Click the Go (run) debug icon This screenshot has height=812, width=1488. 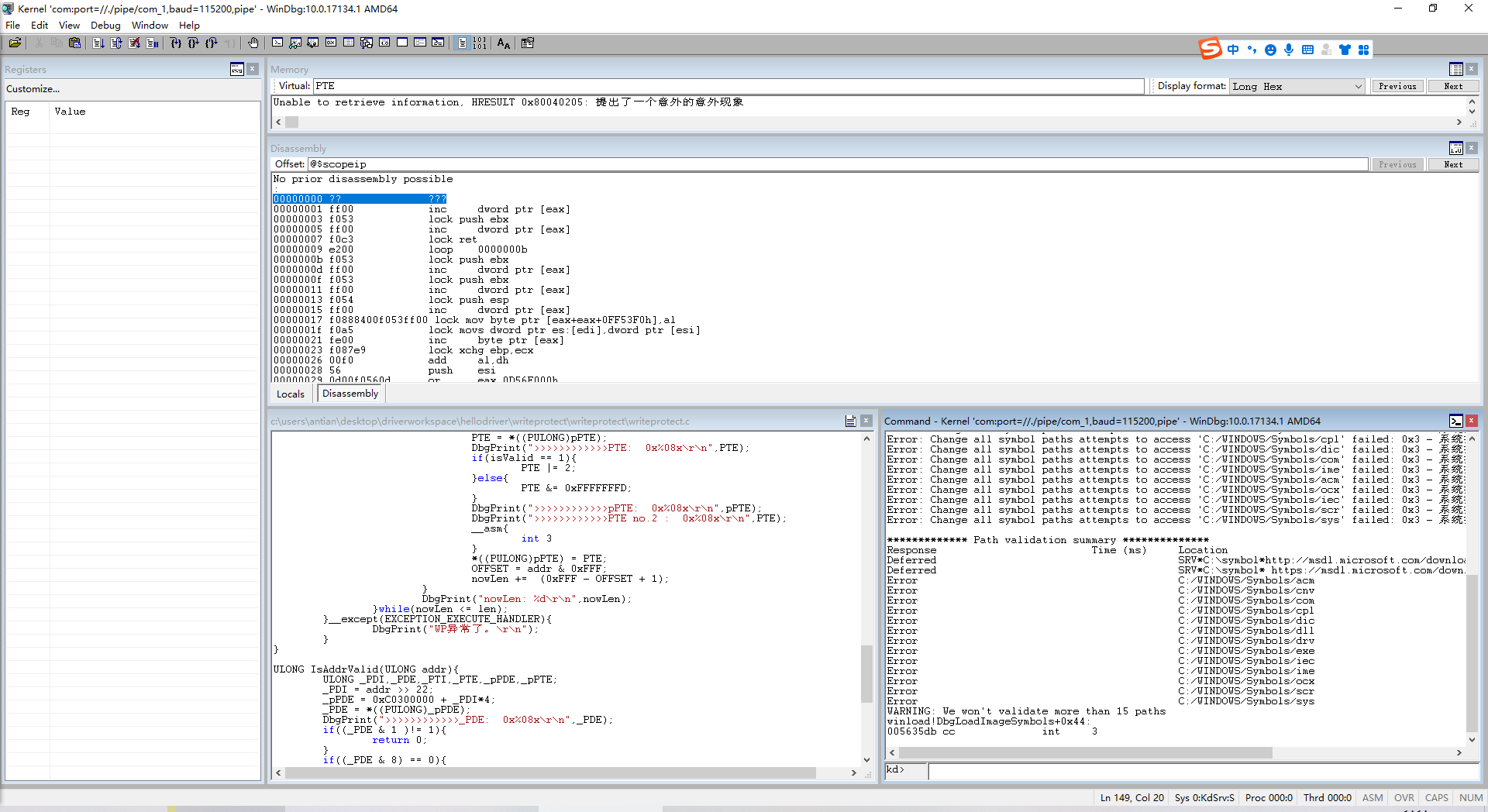(98, 43)
